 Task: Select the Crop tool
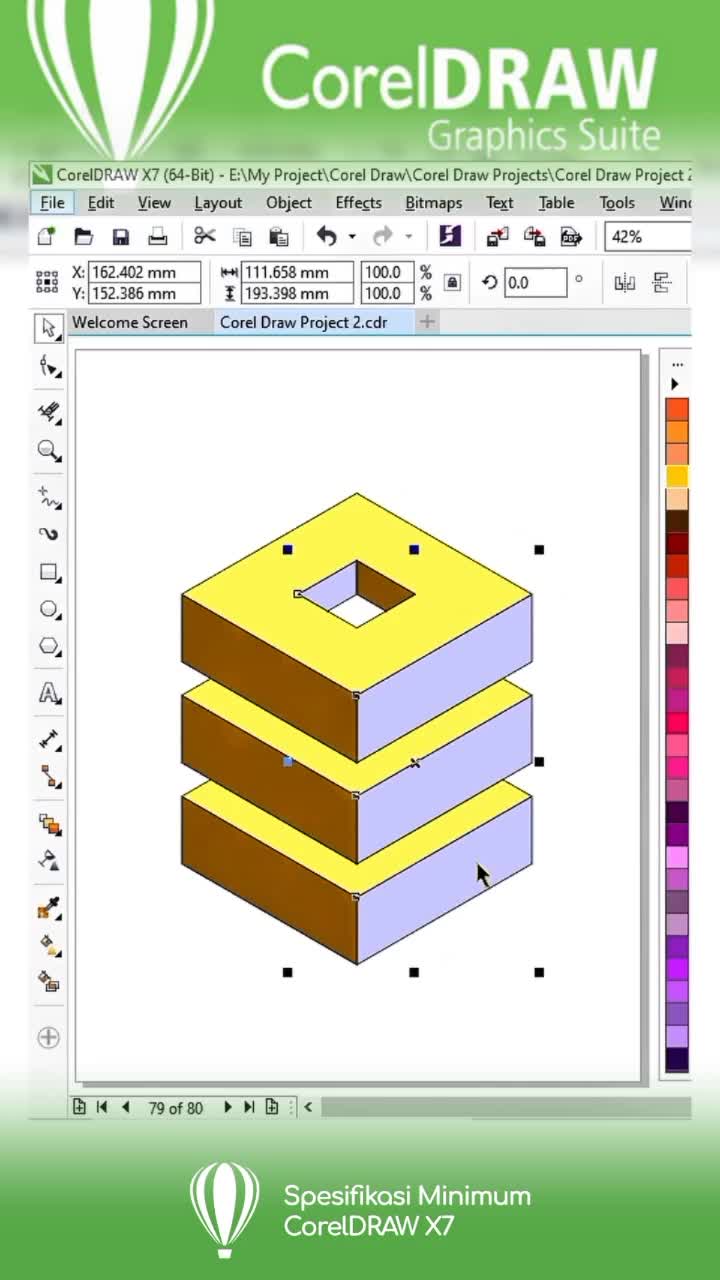48,412
